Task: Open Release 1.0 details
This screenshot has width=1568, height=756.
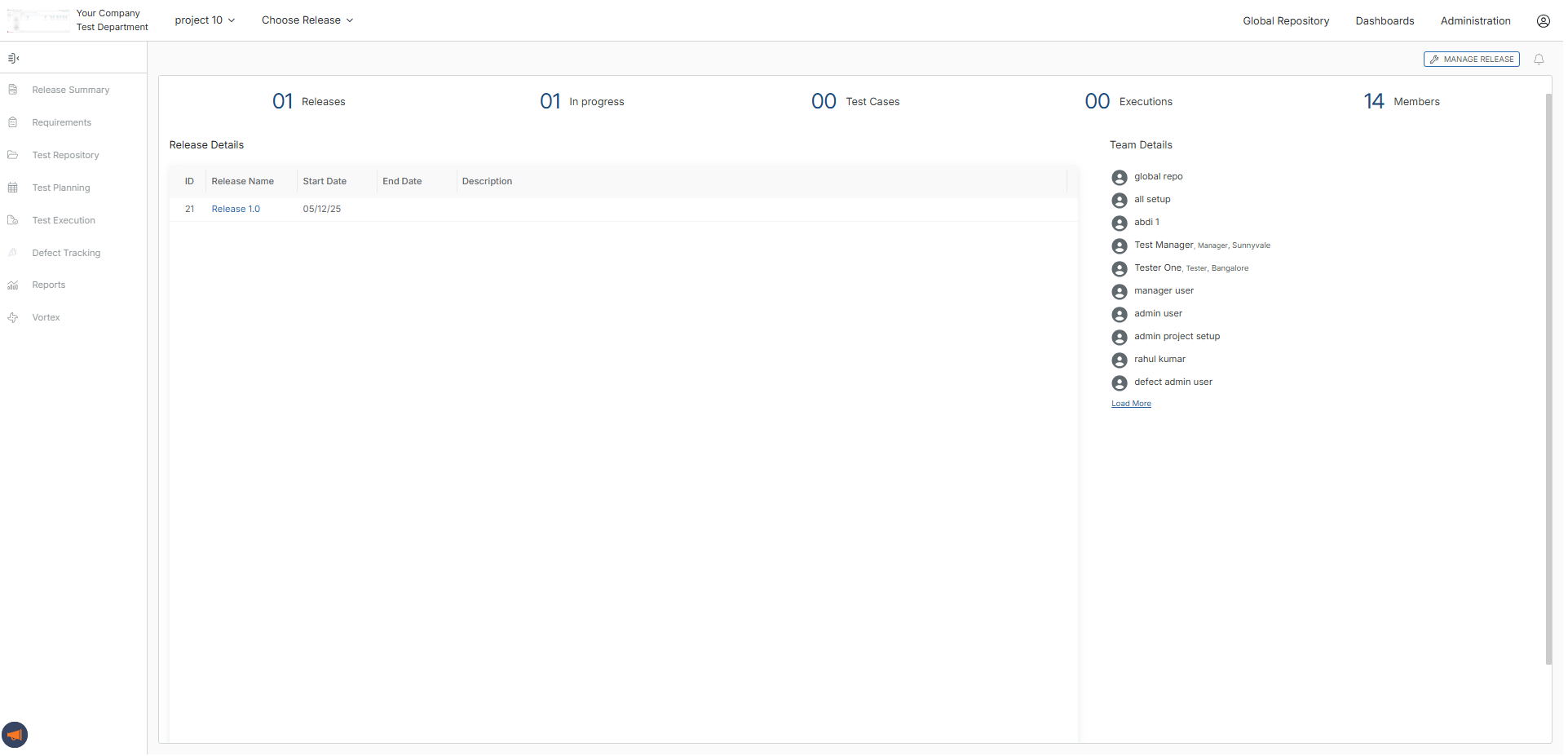Action: click(x=235, y=209)
